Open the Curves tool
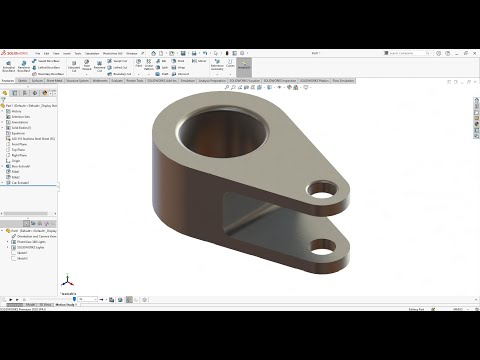Image resolution: width=480 pixels, height=360 pixels. [x=230, y=63]
